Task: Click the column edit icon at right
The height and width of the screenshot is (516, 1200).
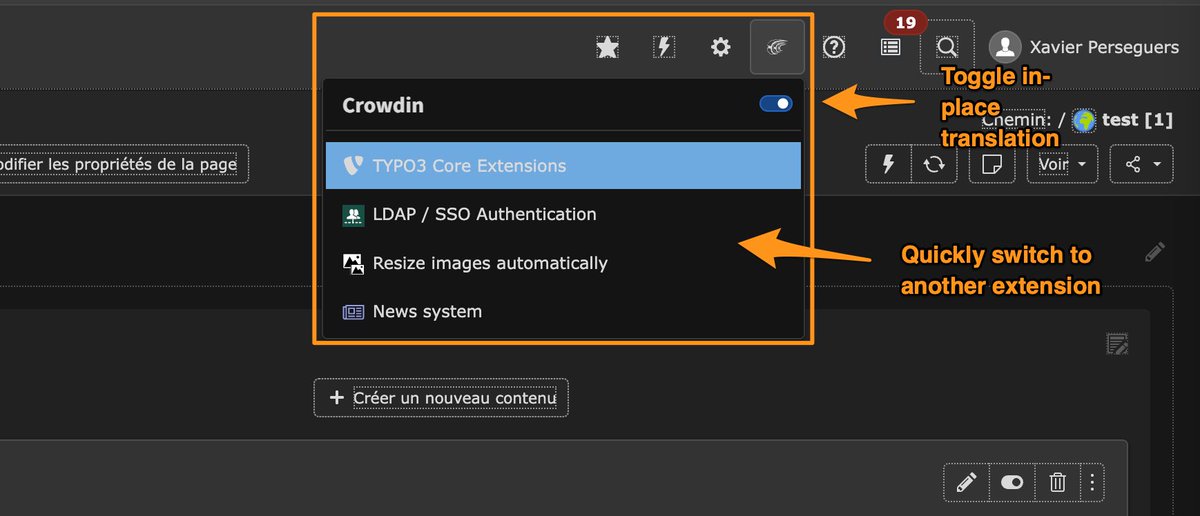Action: pos(1118,344)
